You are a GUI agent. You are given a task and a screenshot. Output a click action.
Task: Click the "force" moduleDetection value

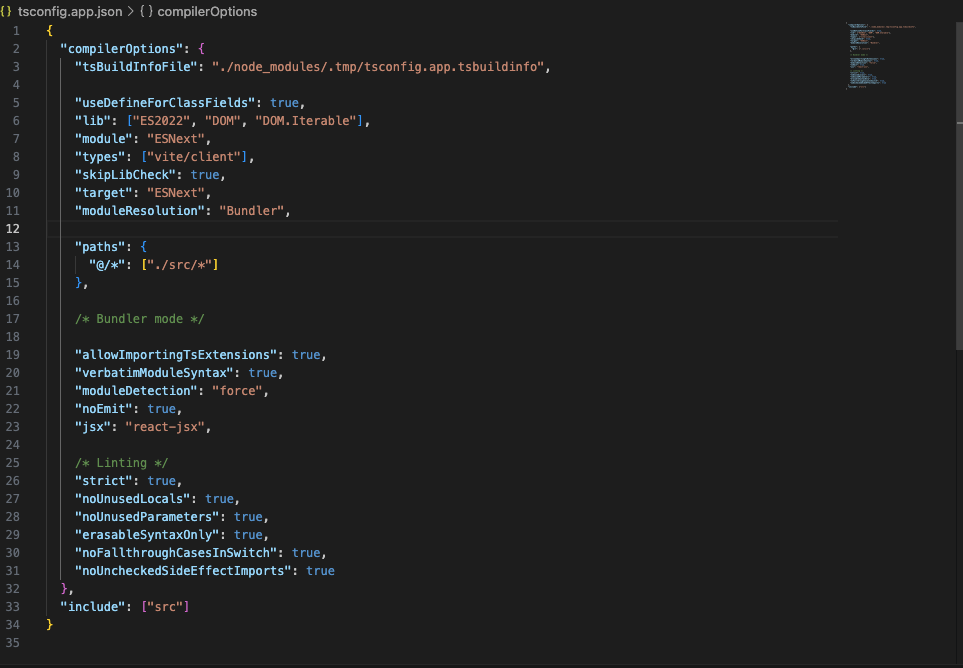(237, 390)
